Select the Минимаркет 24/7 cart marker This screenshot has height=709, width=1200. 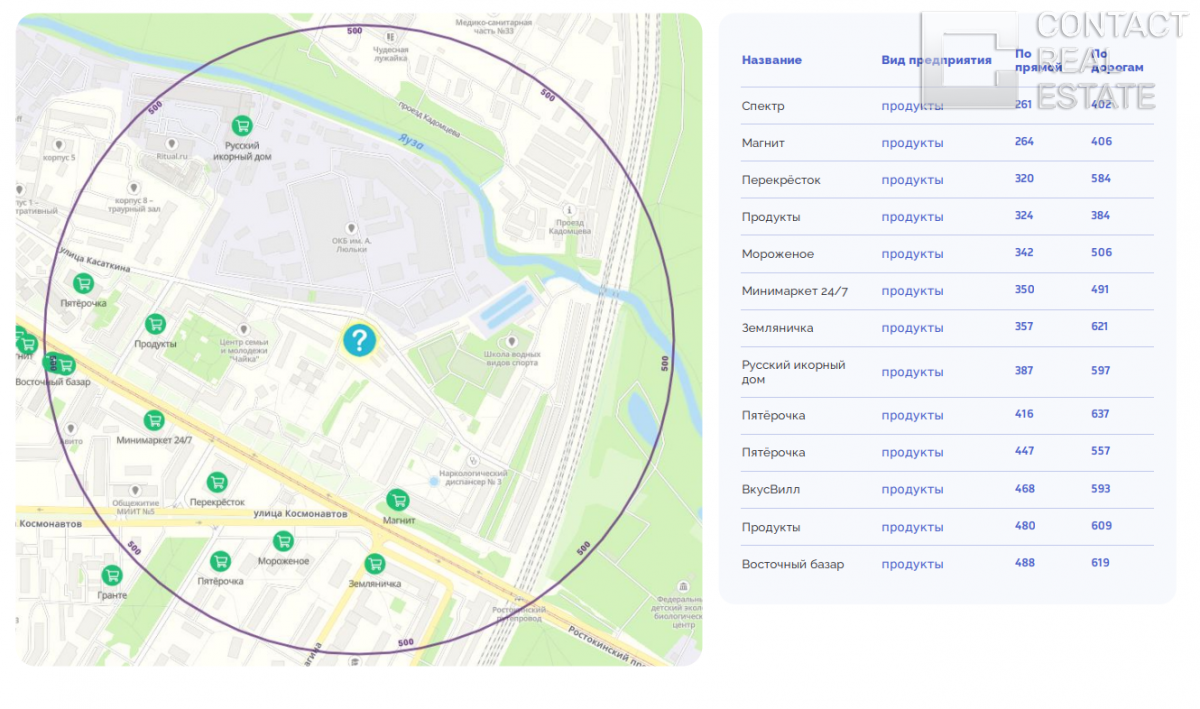click(x=154, y=420)
